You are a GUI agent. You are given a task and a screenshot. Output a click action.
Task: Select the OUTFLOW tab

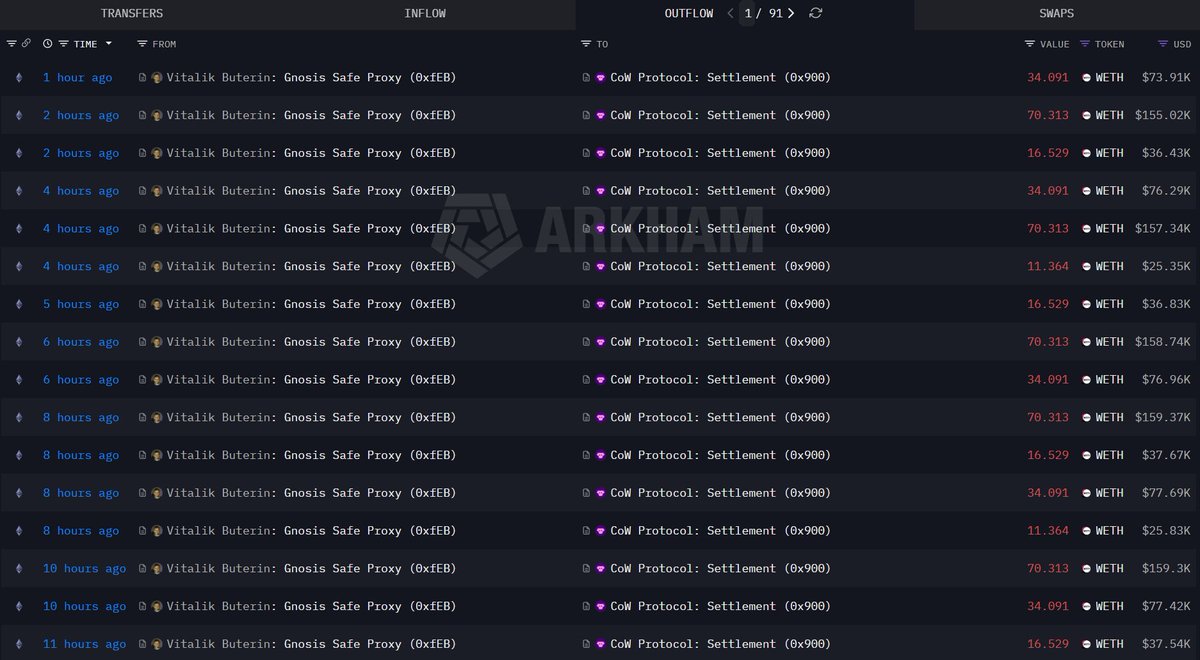[x=689, y=14]
